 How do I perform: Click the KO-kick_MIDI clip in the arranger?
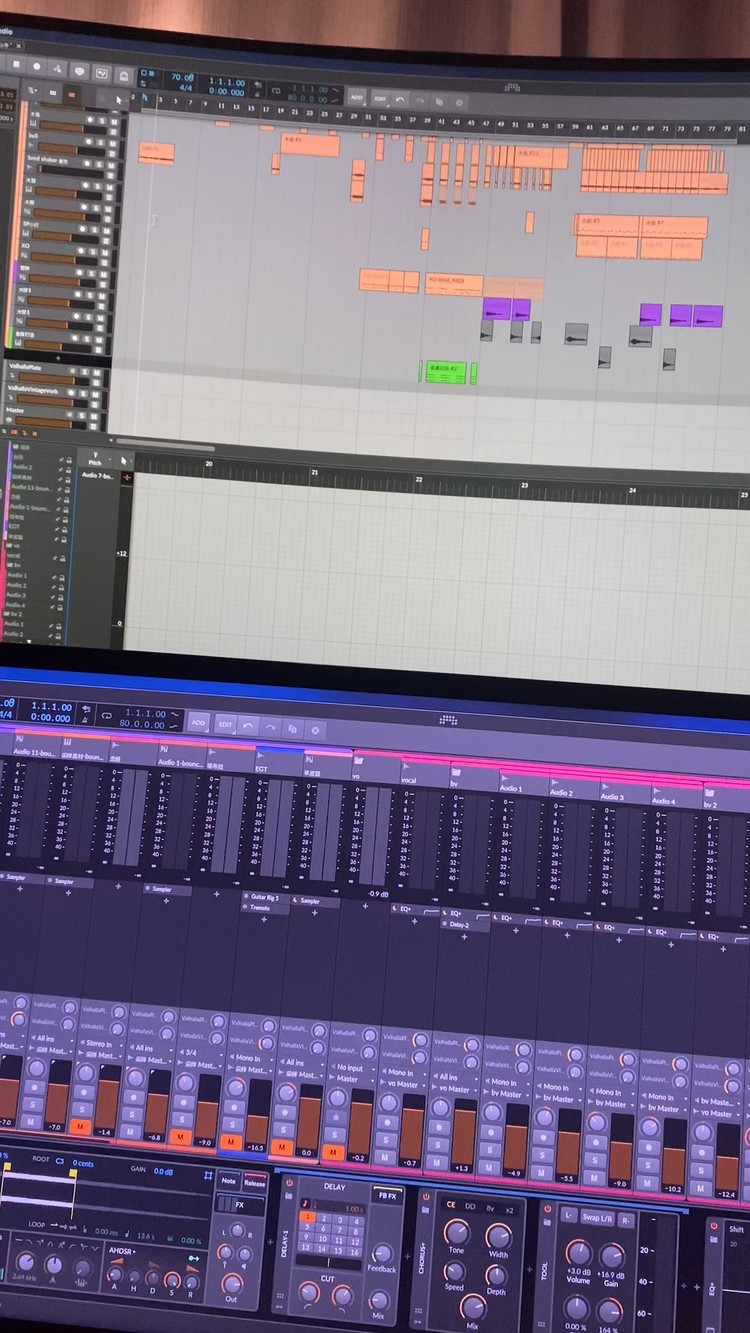(x=454, y=285)
